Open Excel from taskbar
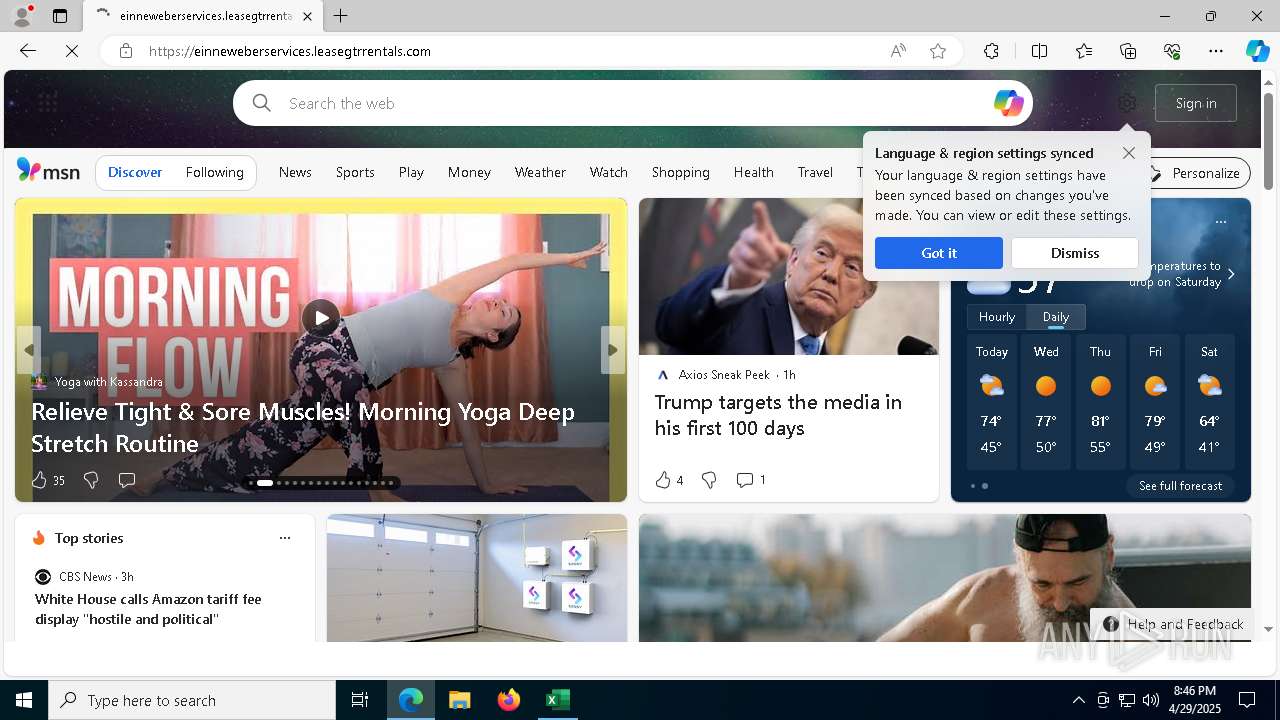The height and width of the screenshot is (720, 1280). point(557,700)
